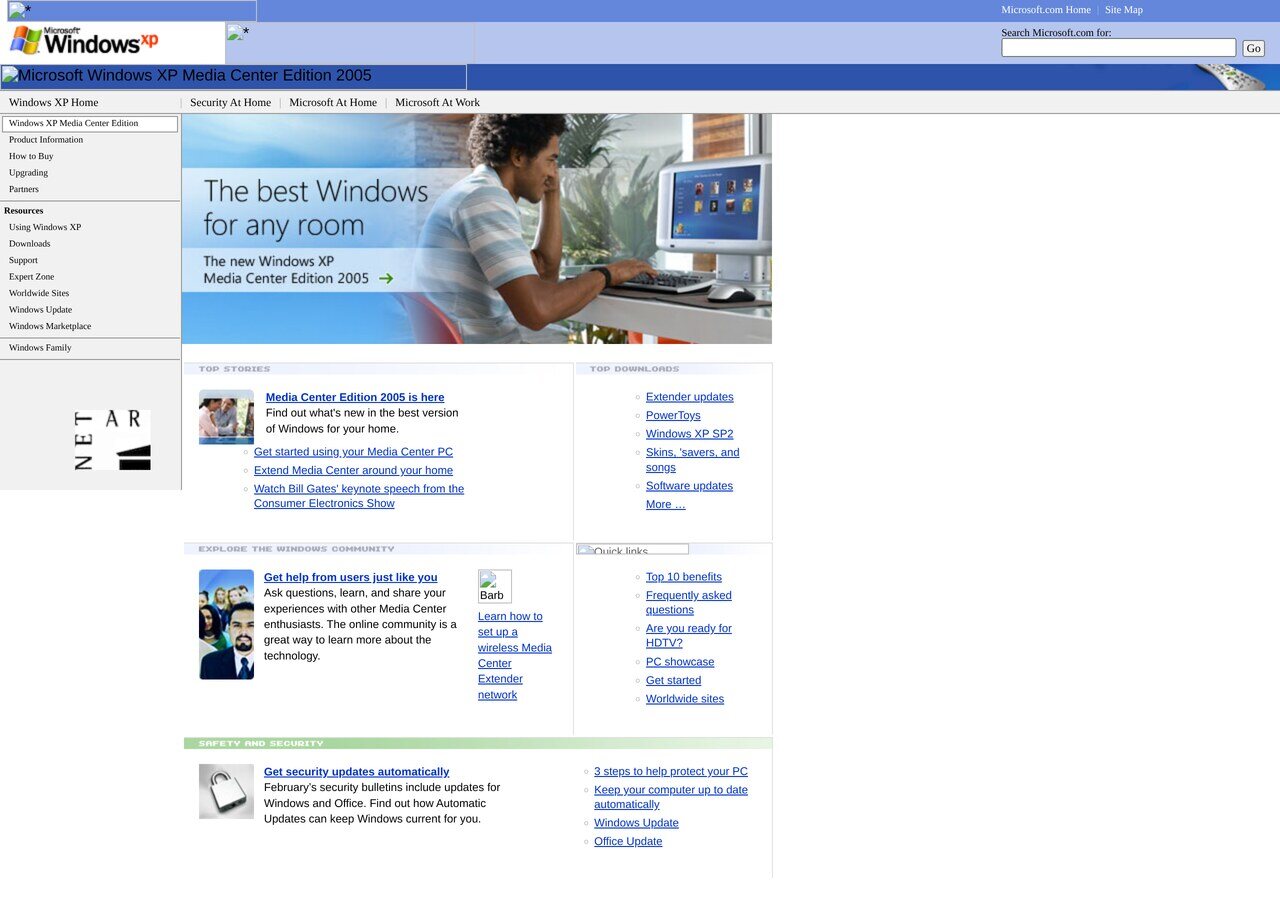Open 'Are you ready for HDTV?' link
This screenshot has width=1280, height=900.
pyautogui.click(x=688, y=636)
